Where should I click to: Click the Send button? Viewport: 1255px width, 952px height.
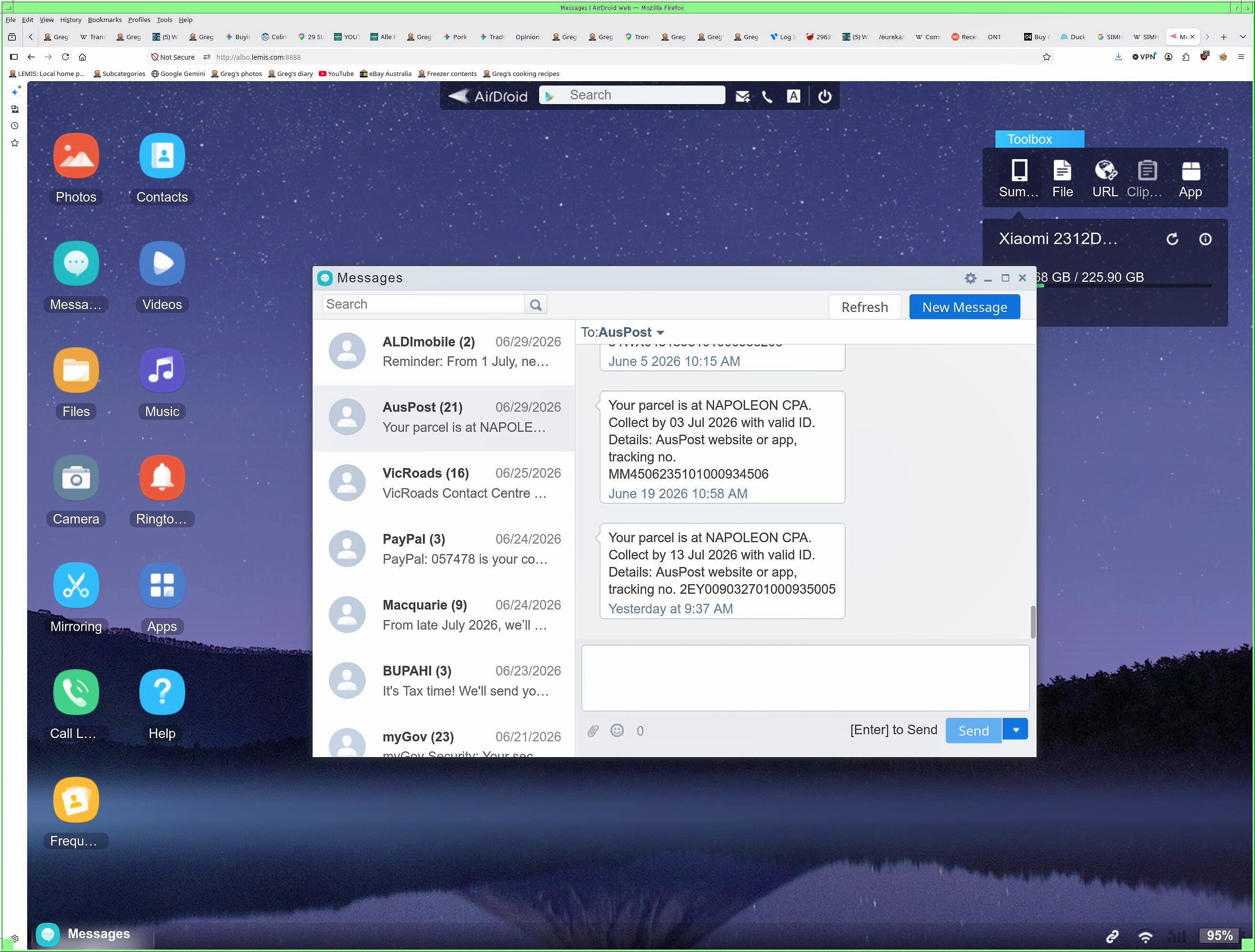tap(973, 730)
